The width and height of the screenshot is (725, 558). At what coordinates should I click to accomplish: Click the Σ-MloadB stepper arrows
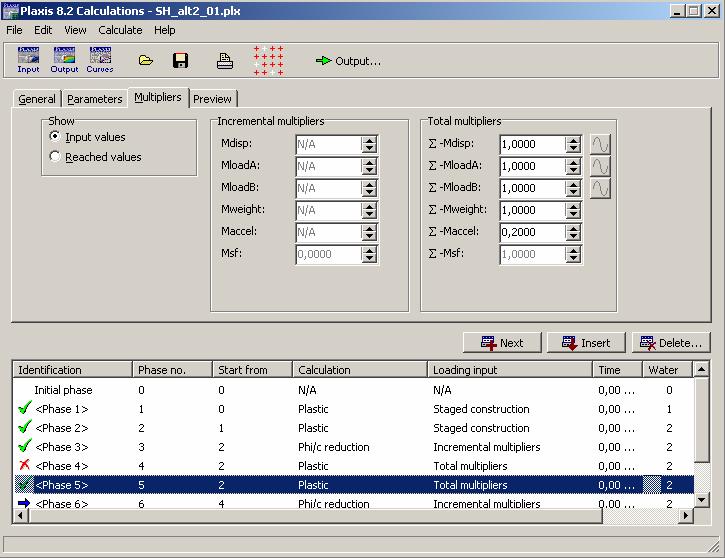point(573,188)
